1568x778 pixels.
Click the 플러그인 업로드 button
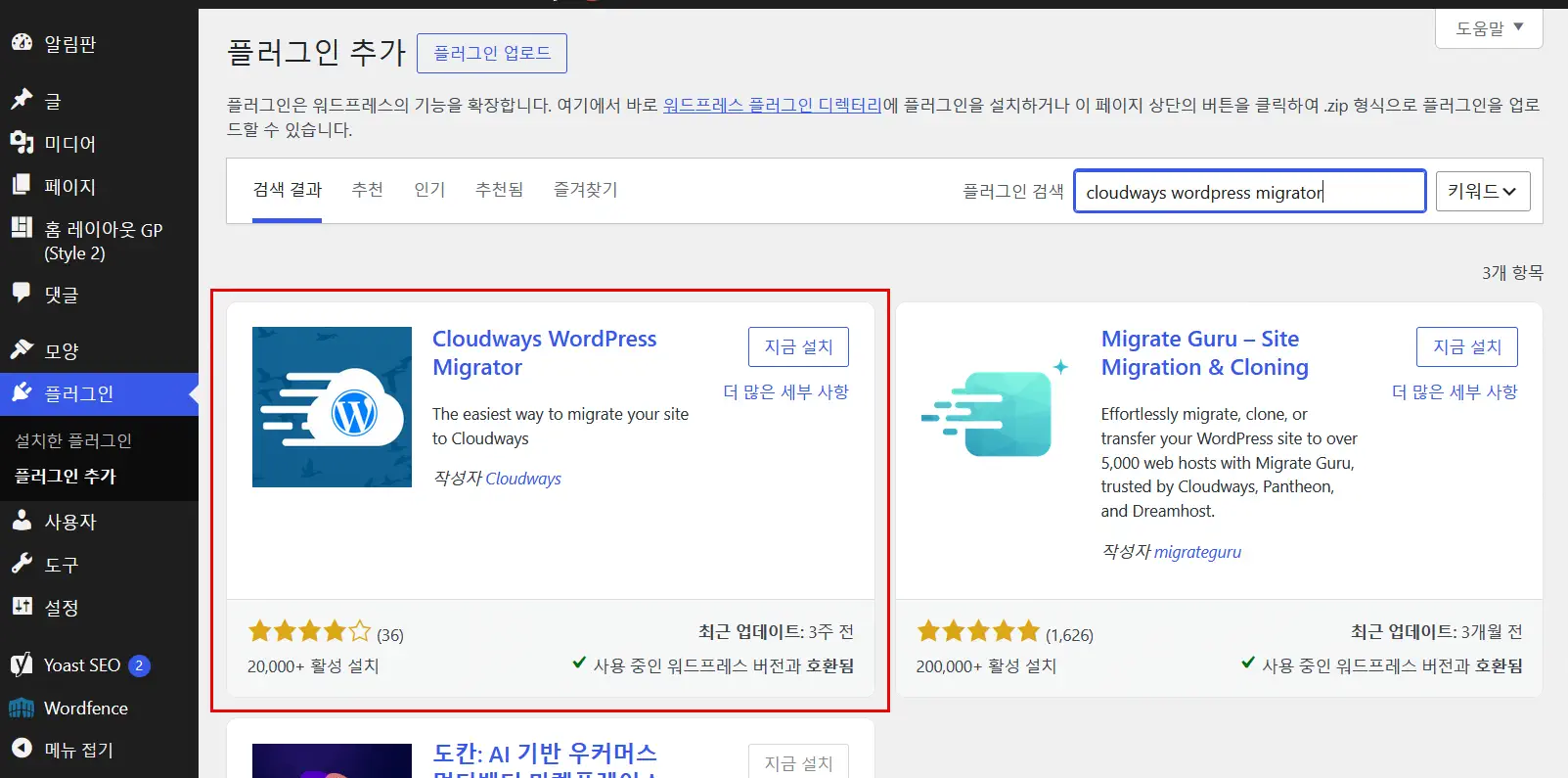coord(492,53)
